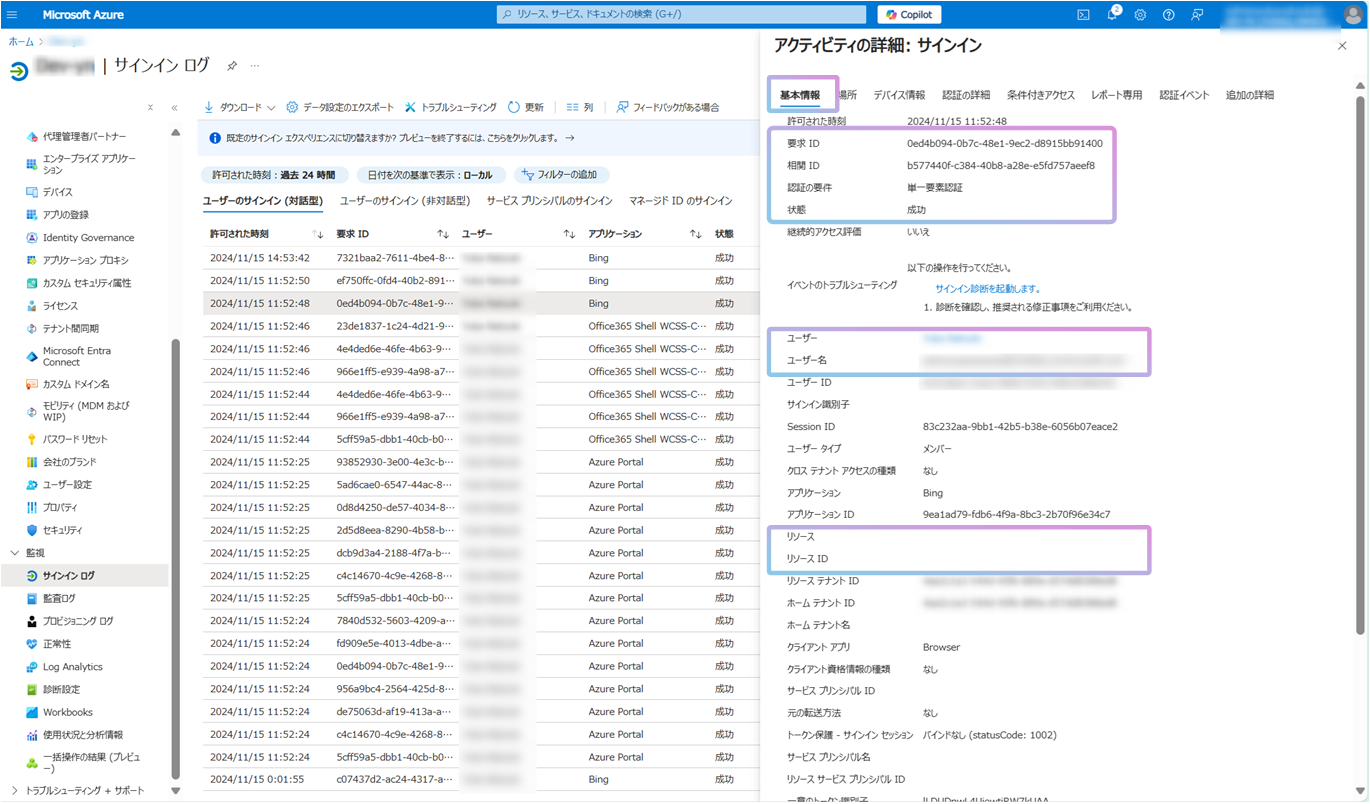The image size is (1370, 804).
Task: Open 会社のブランド in sidebar
Action: [x=69, y=462]
